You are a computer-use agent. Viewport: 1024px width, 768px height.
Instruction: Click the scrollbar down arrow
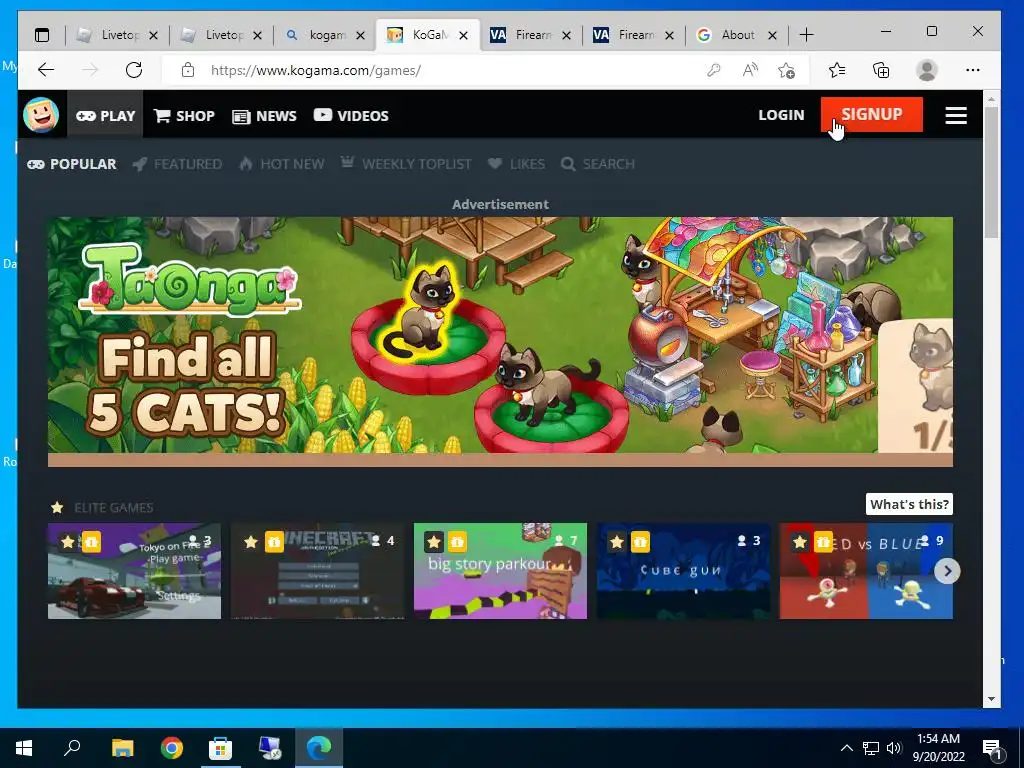tap(991, 699)
